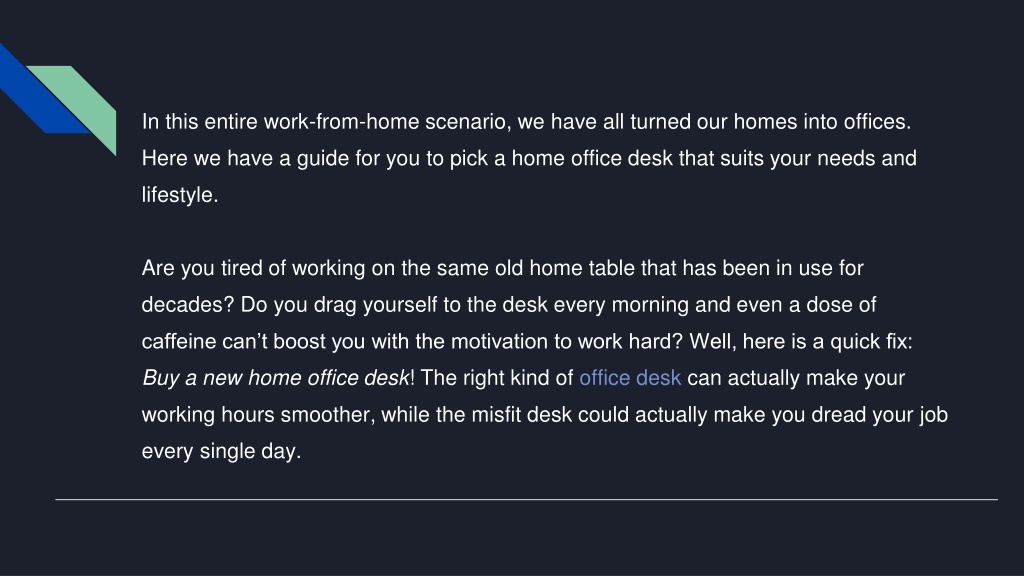Click the phrase "quick fix:"
This screenshot has width=1024, height=576.
coord(871,342)
